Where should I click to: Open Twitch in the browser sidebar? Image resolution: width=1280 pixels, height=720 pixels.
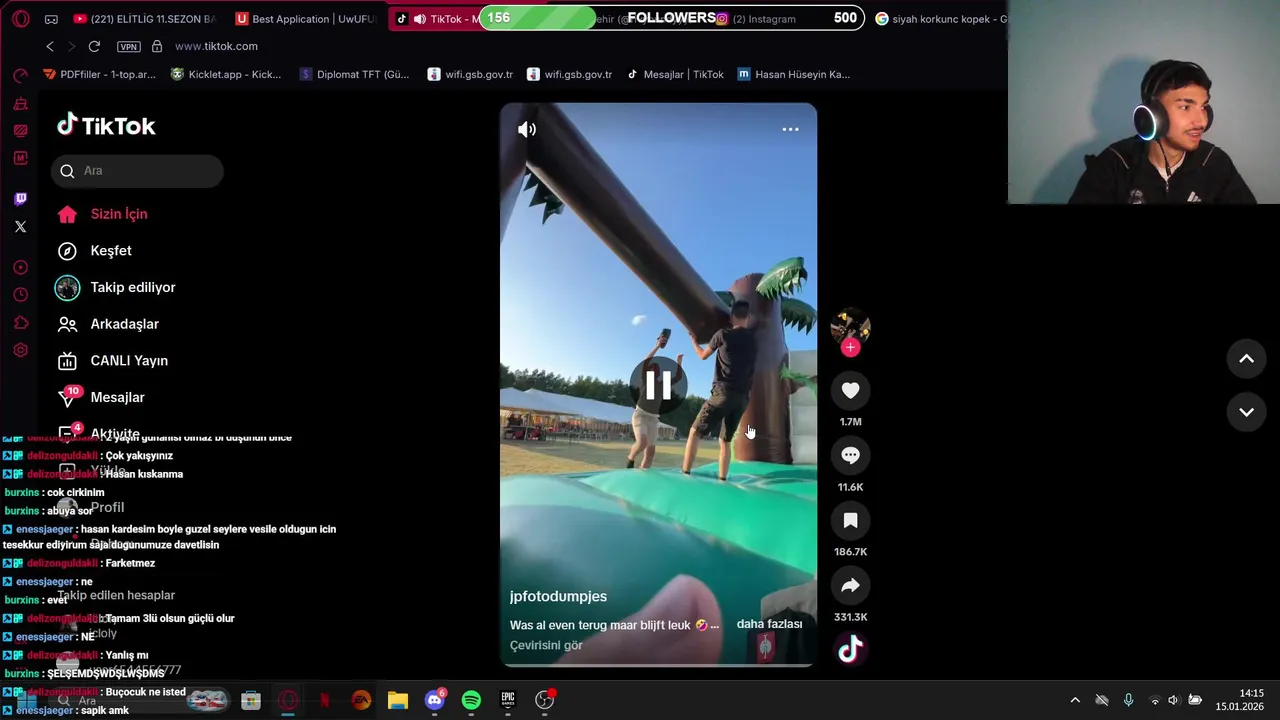(20, 199)
